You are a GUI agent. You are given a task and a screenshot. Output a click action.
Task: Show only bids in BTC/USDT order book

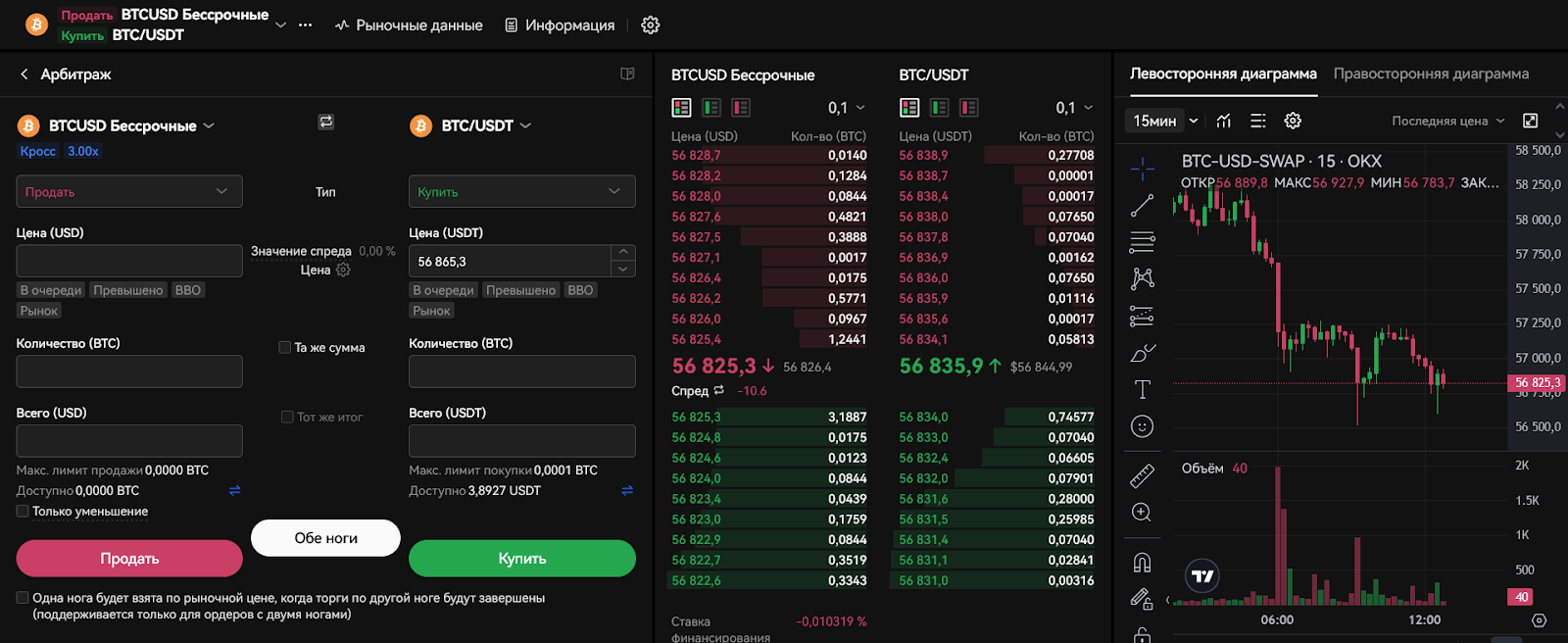(940, 108)
